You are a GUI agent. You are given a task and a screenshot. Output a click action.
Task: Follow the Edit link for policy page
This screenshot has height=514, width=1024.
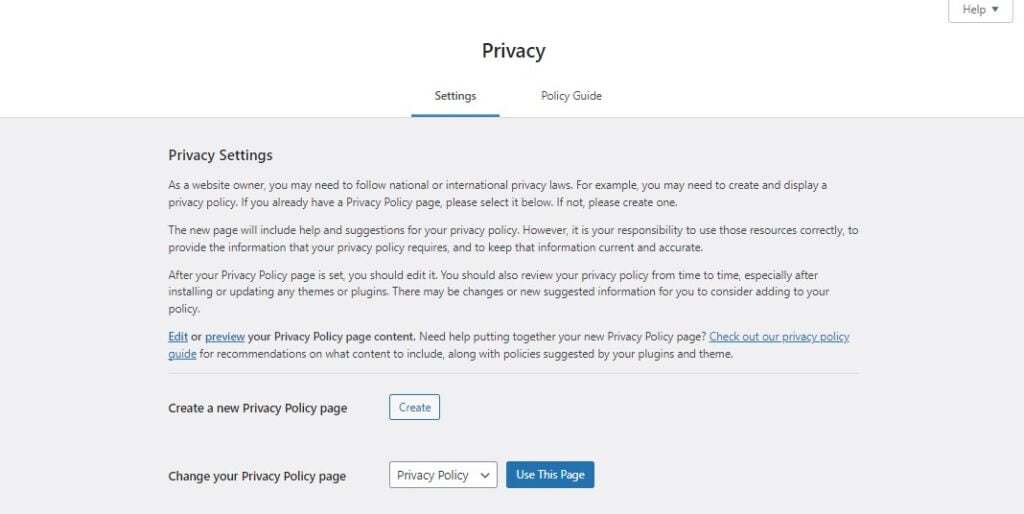pos(178,337)
